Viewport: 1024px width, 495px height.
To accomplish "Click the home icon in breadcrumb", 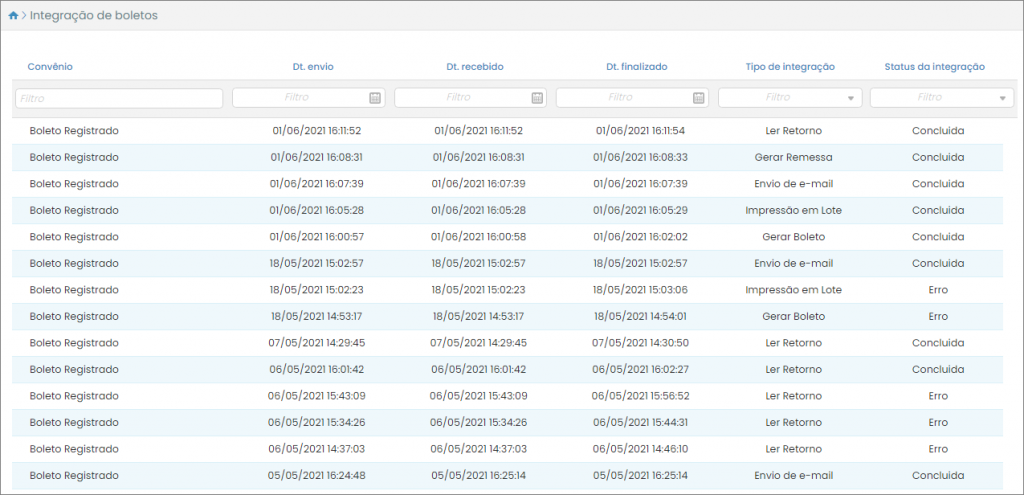I will point(13,16).
